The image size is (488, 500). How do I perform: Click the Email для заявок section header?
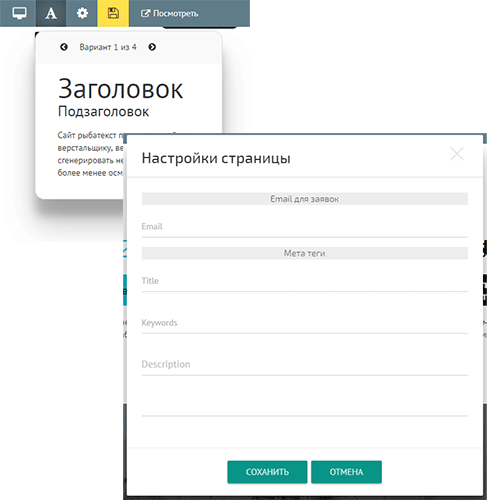pyautogui.click(x=305, y=199)
